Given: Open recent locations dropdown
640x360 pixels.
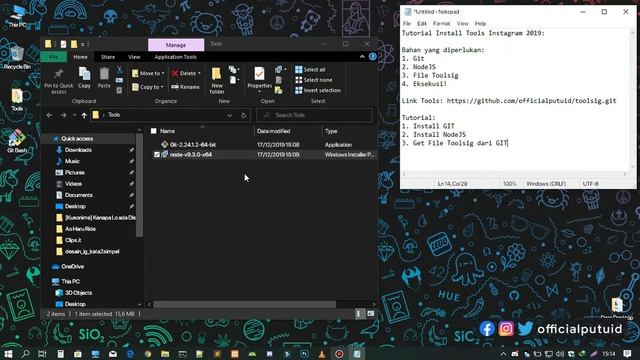Looking at the screenshot, I should click(74, 116).
